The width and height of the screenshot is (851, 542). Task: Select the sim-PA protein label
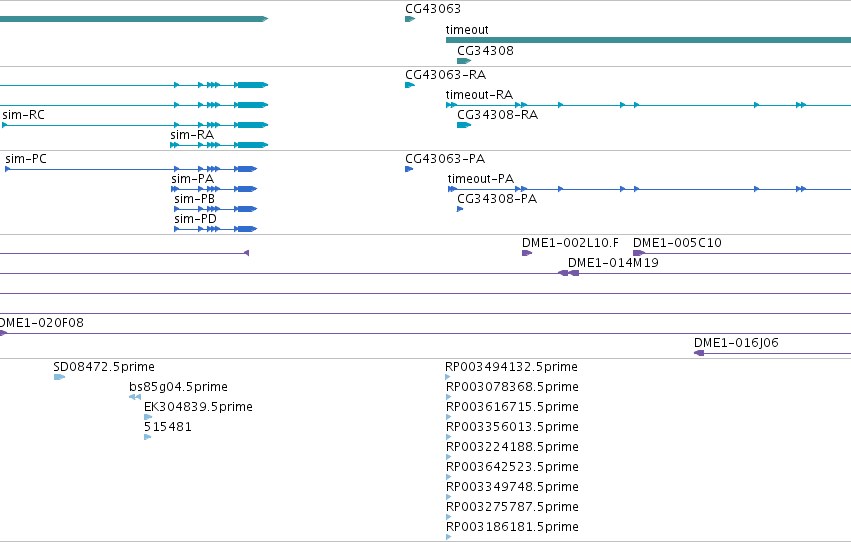[x=192, y=179]
